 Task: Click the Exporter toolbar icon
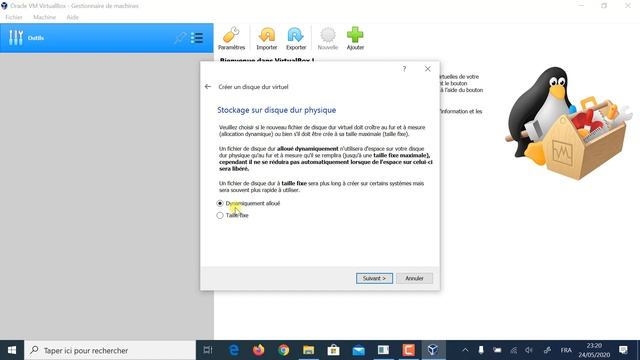[x=296, y=39]
